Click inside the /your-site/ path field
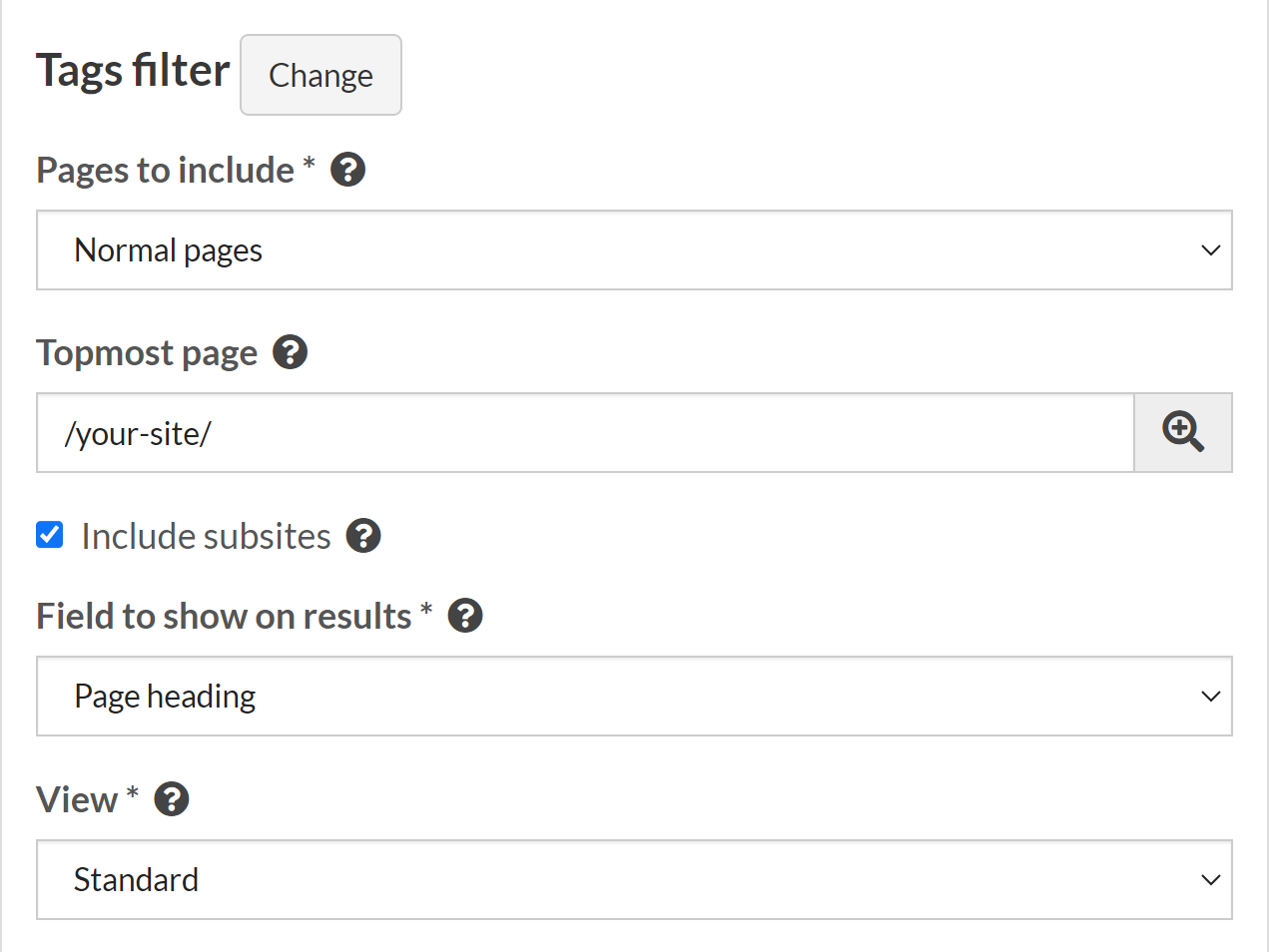 (399, 432)
